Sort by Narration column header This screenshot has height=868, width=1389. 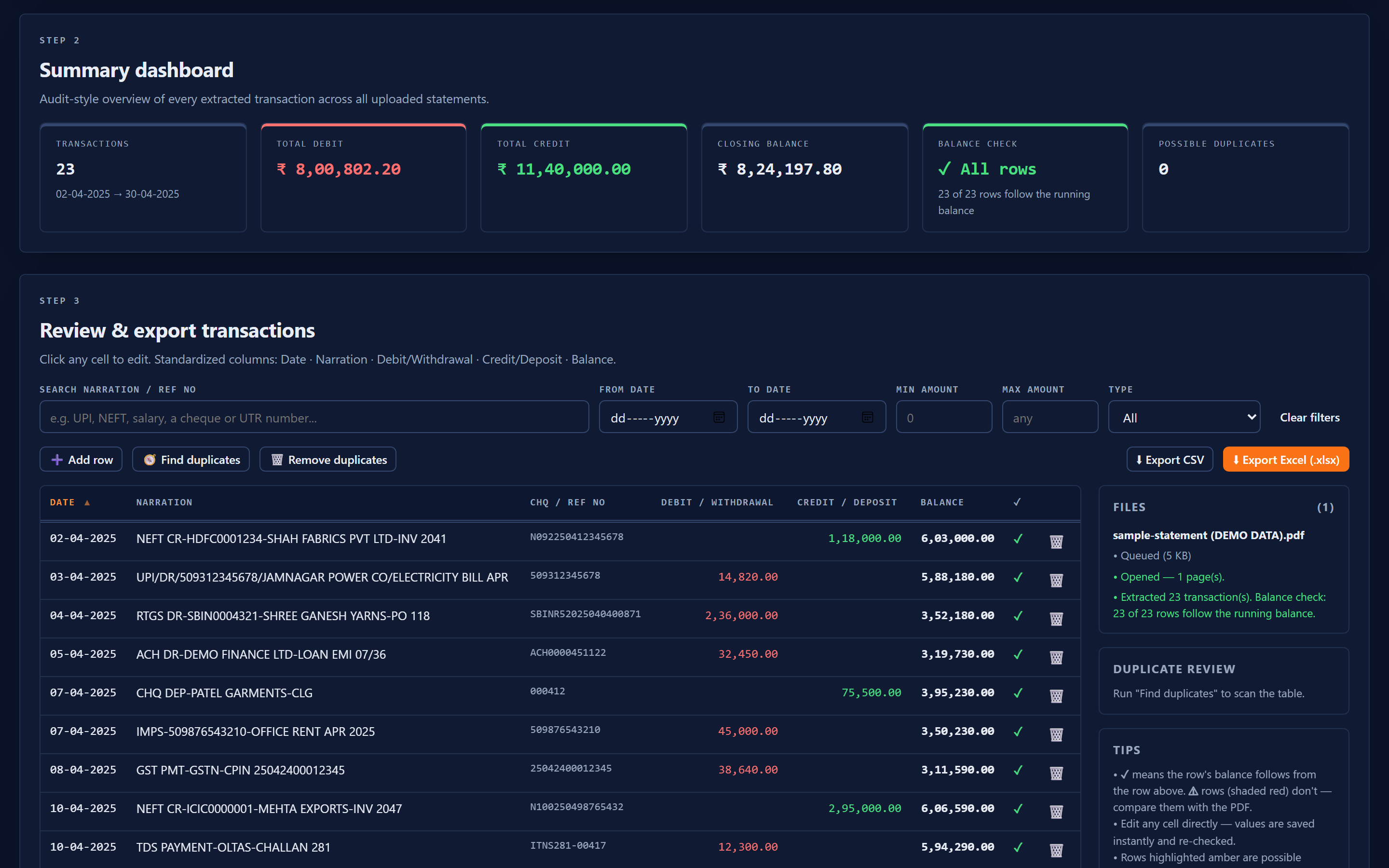point(164,502)
